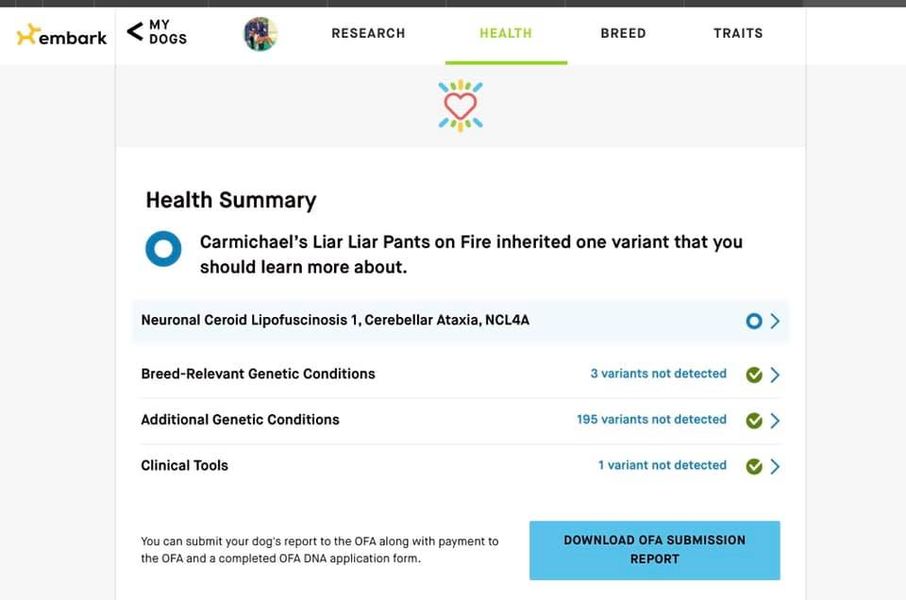This screenshot has height=600, width=906.
Task: Switch to the Research tab
Action: [x=368, y=33]
